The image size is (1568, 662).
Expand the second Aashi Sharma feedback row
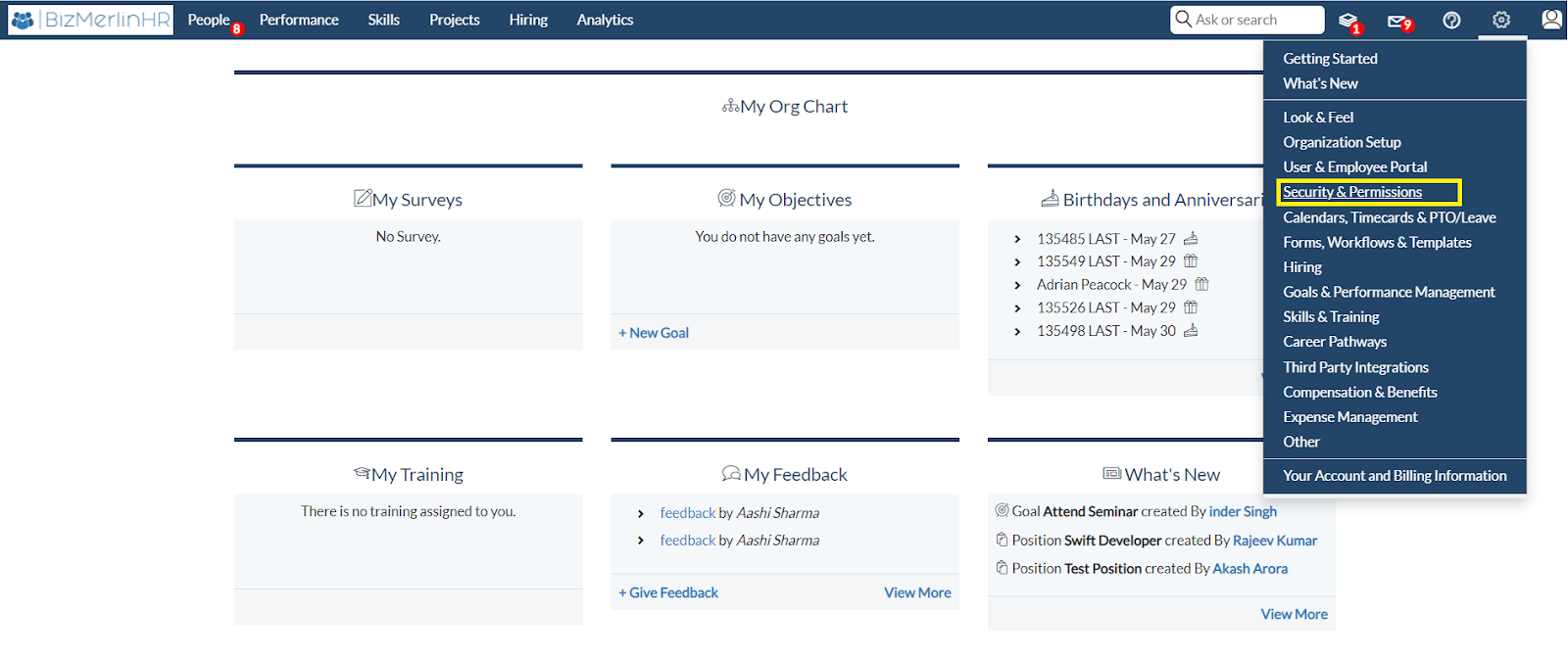click(641, 541)
